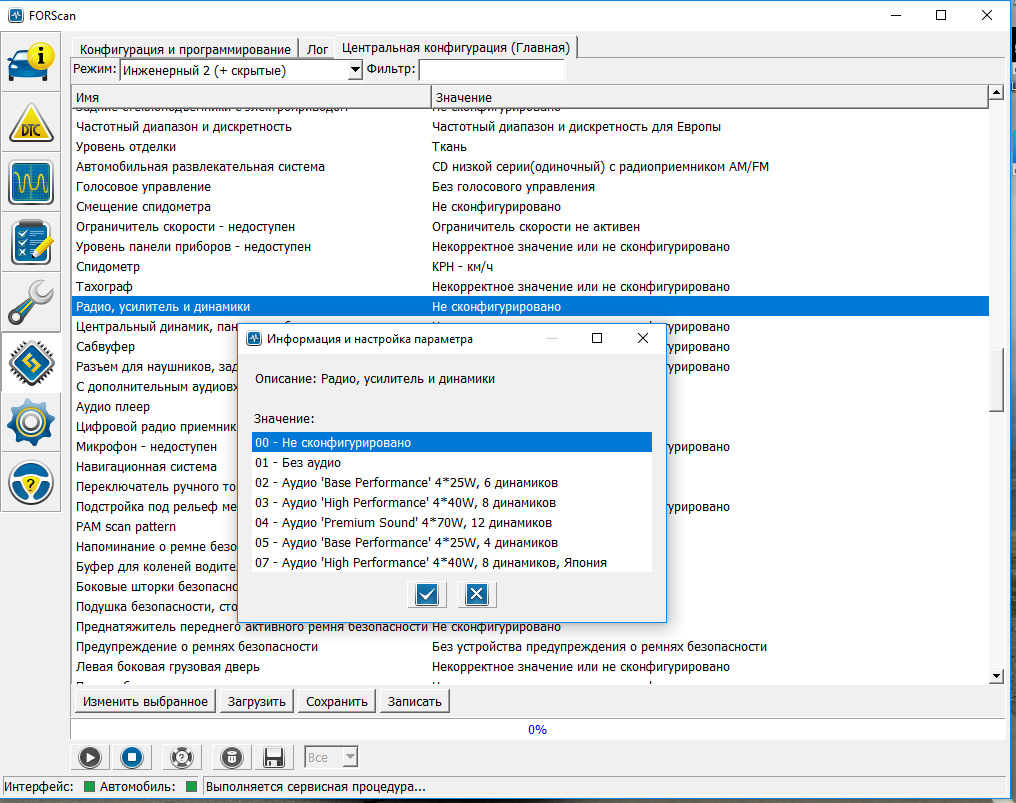Select row 'Спидометр'
Image resolution: width=1016 pixels, height=803 pixels.
pos(530,267)
